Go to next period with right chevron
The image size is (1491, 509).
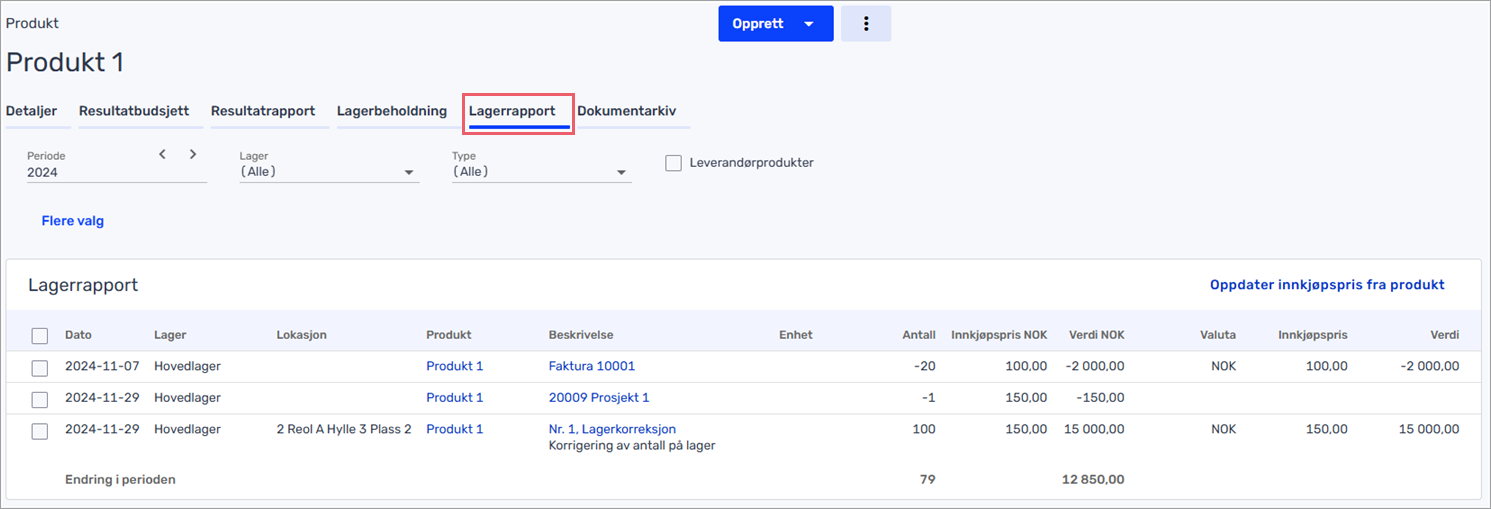pyautogui.click(x=193, y=154)
